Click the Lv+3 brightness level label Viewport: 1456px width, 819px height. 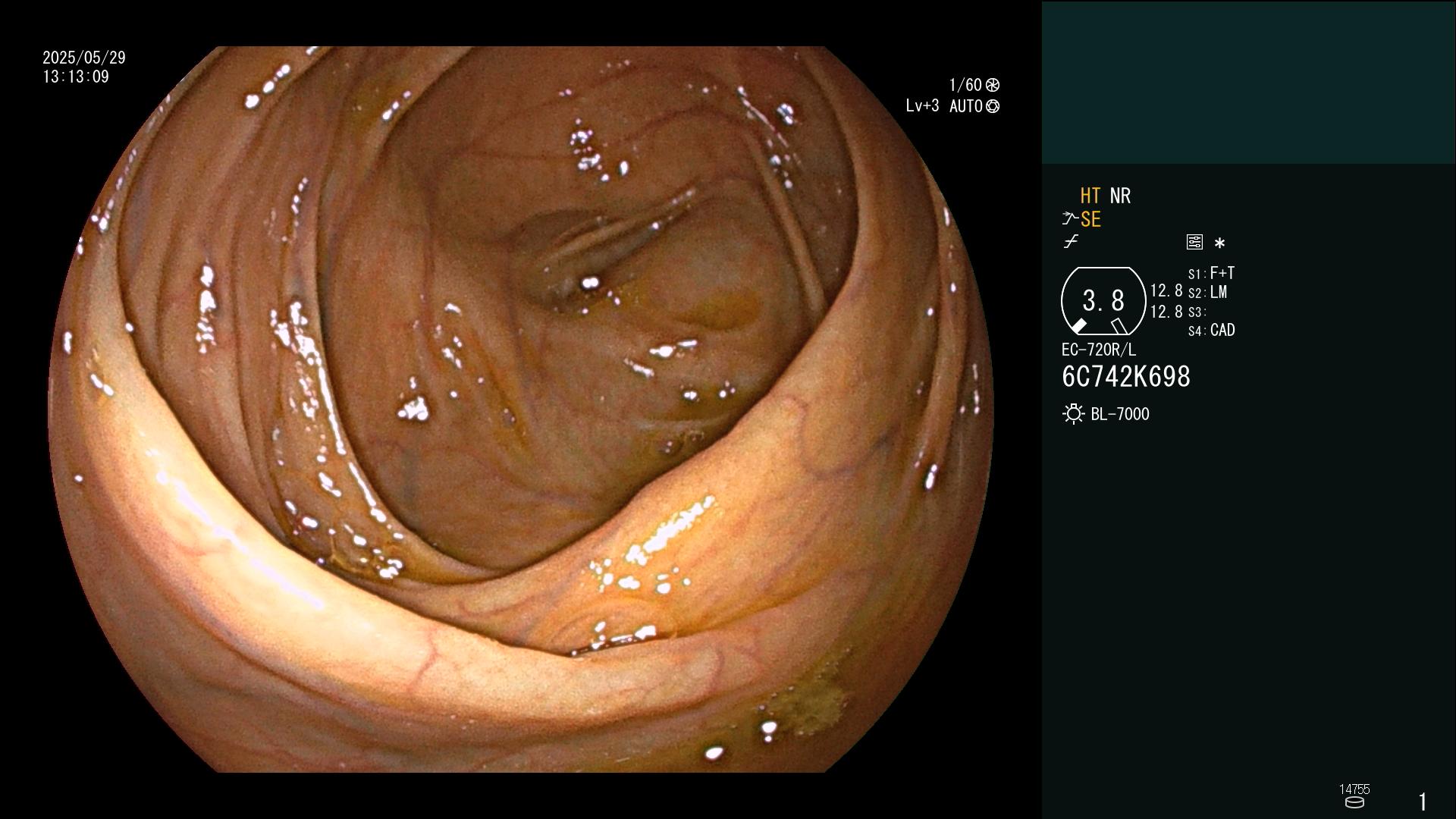click(x=922, y=106)
